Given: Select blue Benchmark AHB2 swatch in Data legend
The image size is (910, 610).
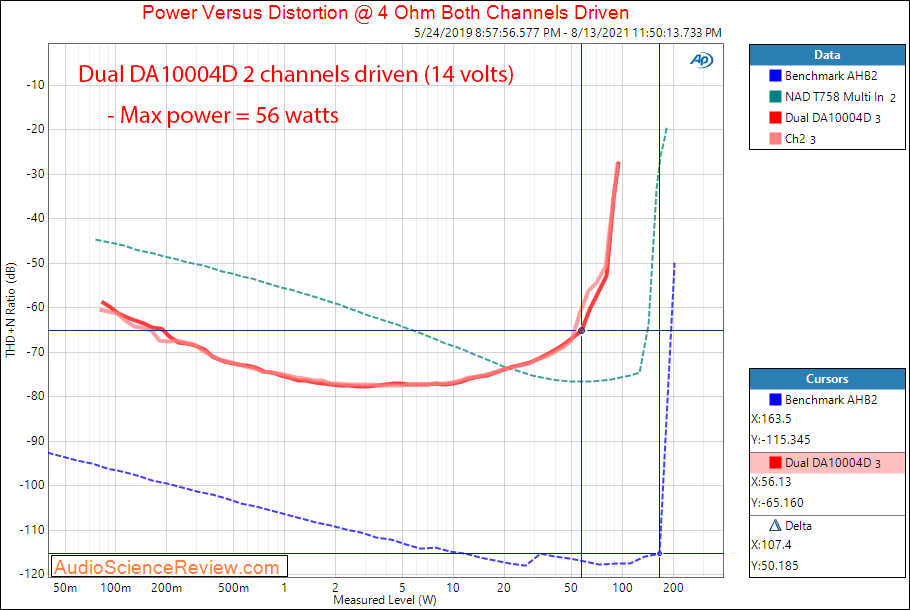Looking at the screenshot, I should 775,76.
